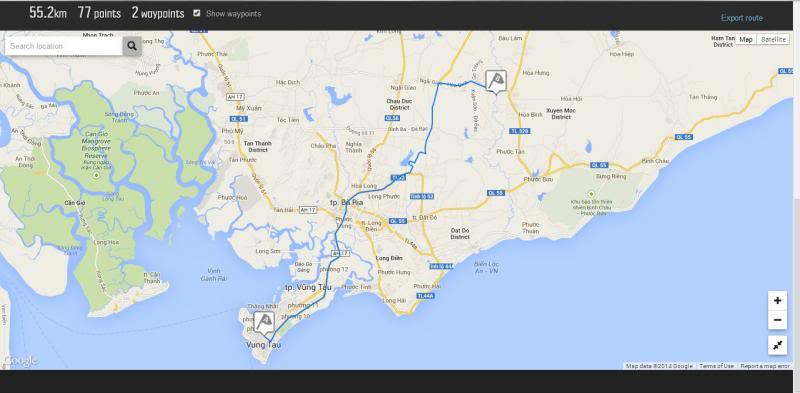
Task: Click the Google logo on the map
Action: click(20, 361)
